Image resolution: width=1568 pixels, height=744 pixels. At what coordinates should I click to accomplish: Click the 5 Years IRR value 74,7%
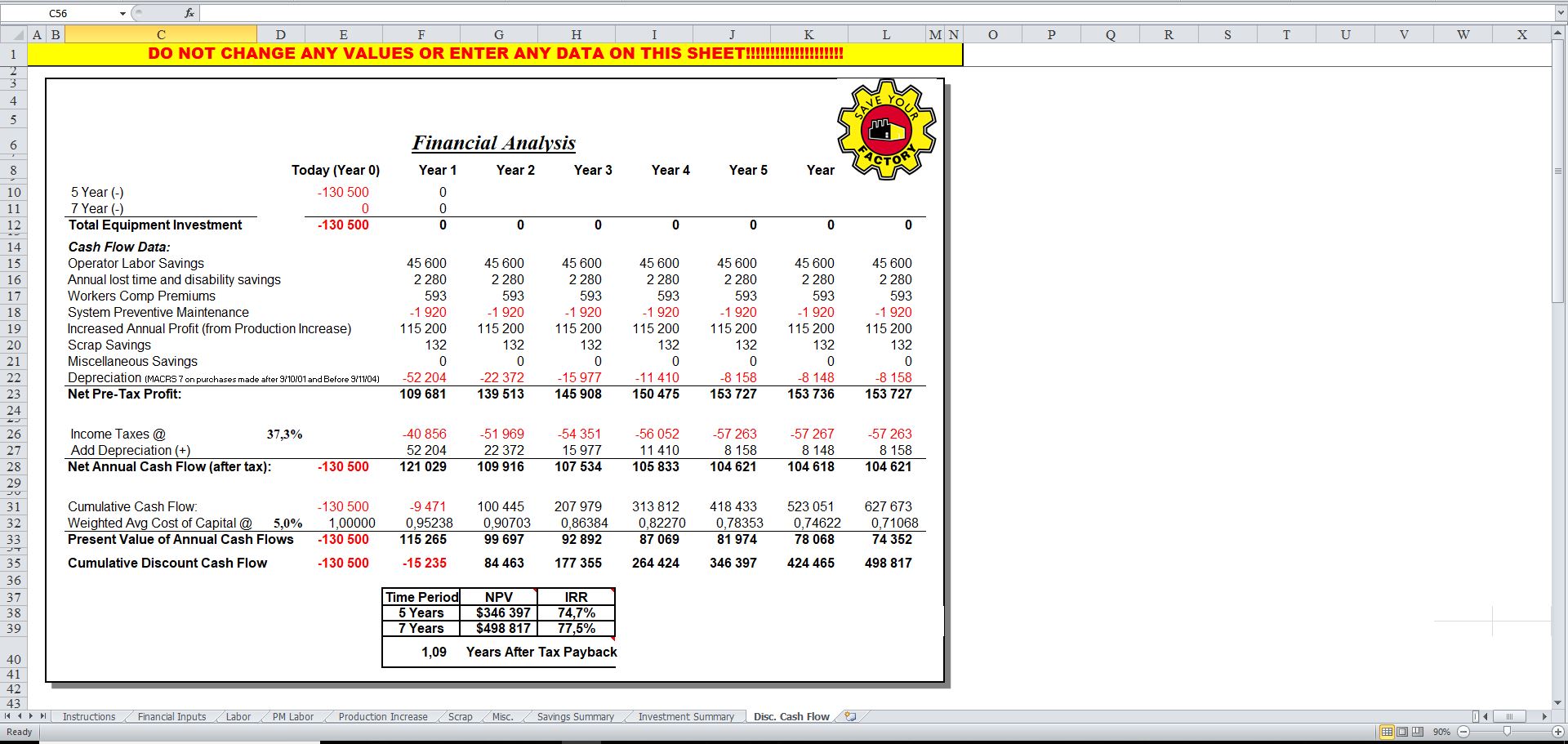[577, 613]
